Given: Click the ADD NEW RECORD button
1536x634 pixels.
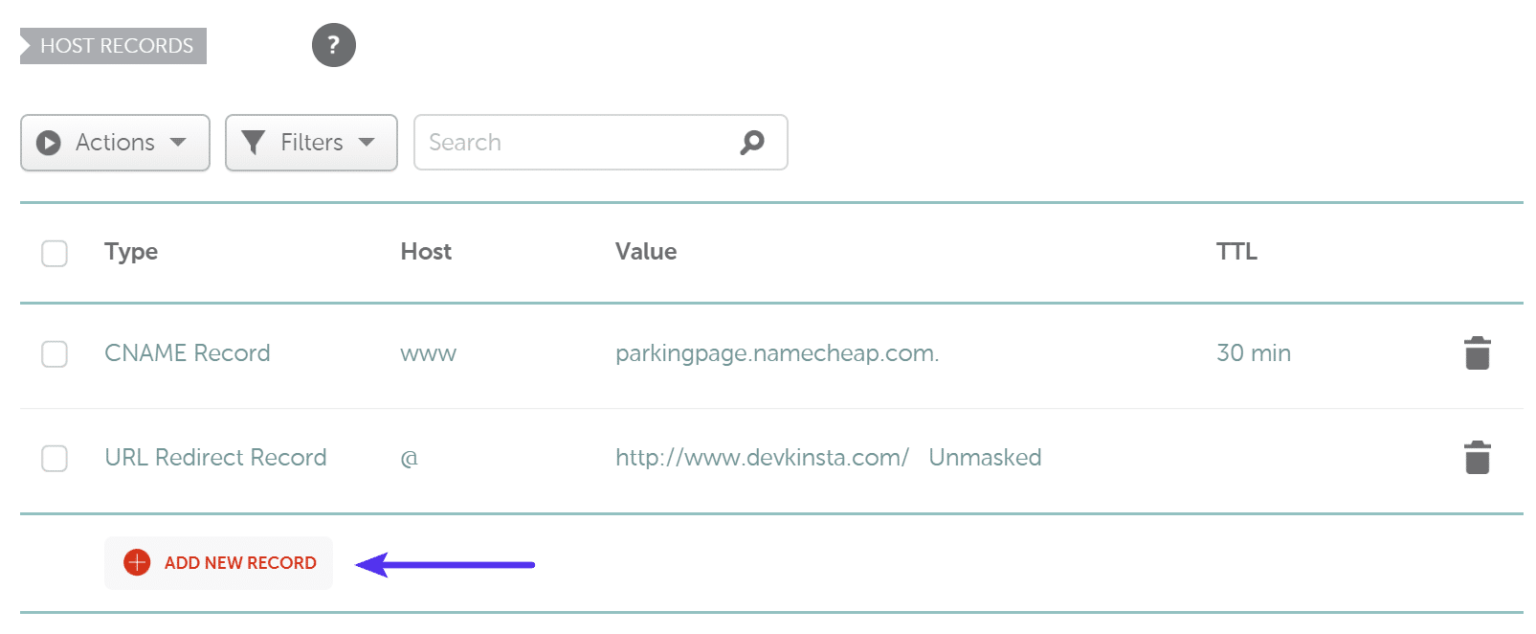Looking at the screenshot, I should pos(218,562).
